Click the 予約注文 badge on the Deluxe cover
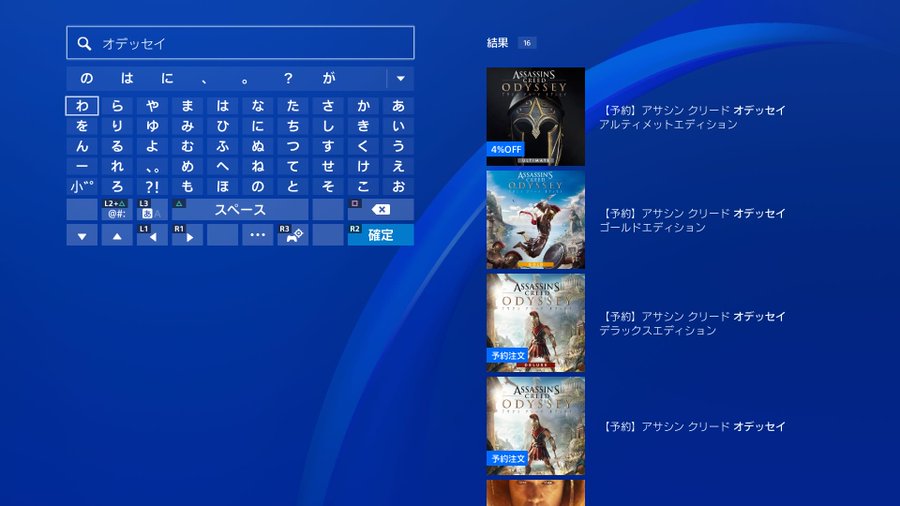The image size is (900, 506). point(508,356)
